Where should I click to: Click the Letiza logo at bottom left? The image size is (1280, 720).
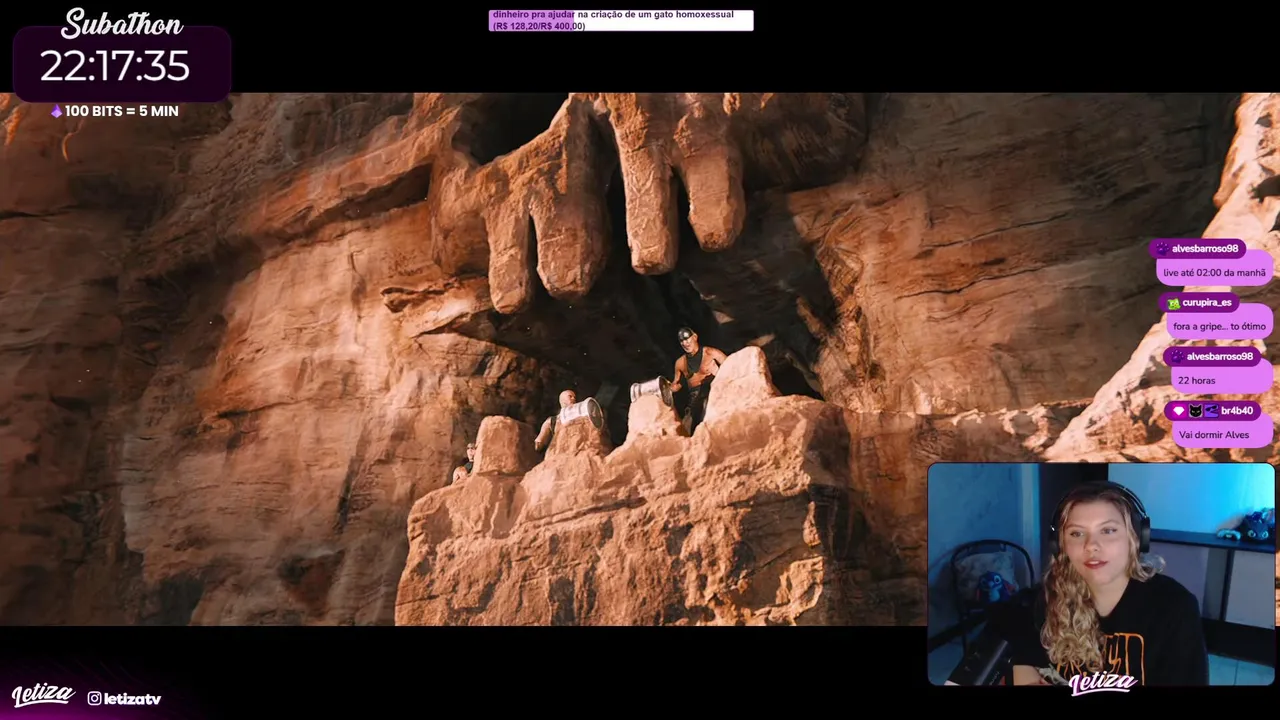tap(42, 694)
